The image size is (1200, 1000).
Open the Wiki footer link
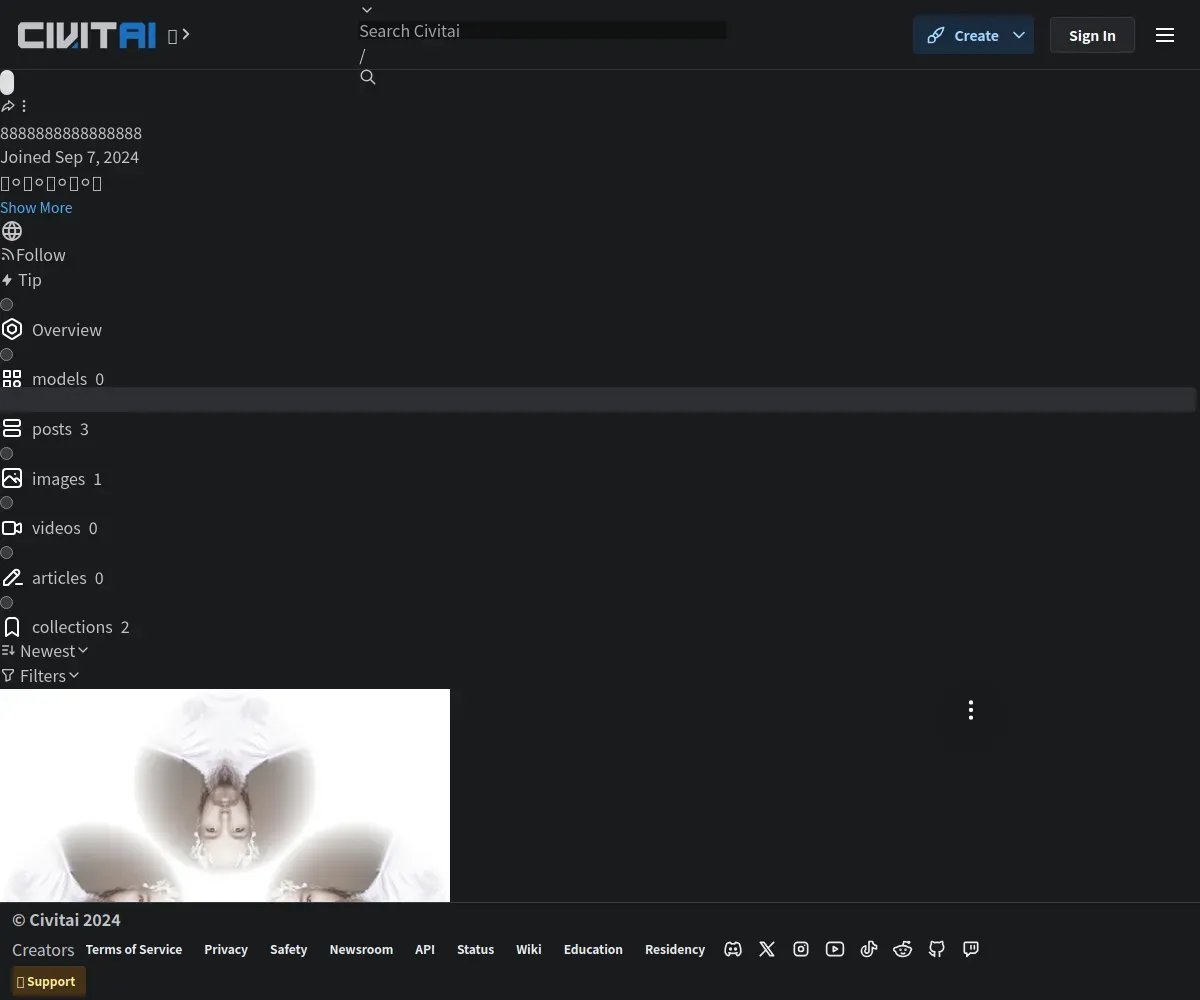pyautogui.click(x=529, y=949)
